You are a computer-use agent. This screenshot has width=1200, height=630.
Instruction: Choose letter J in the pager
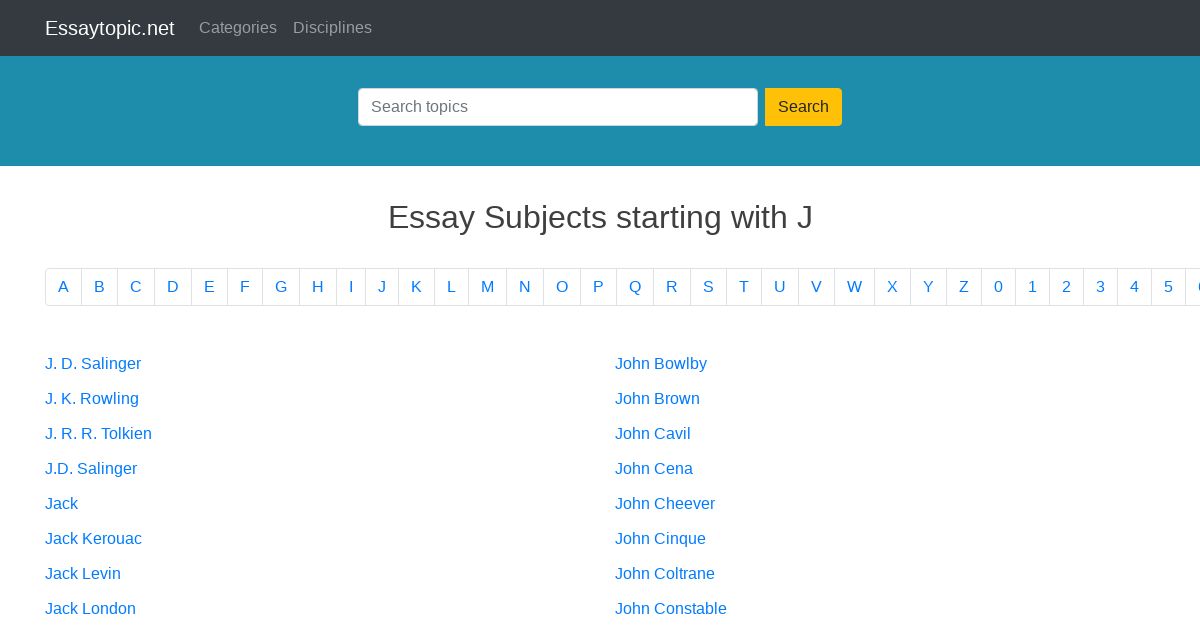pyautogui.click(x=382, y=287)
